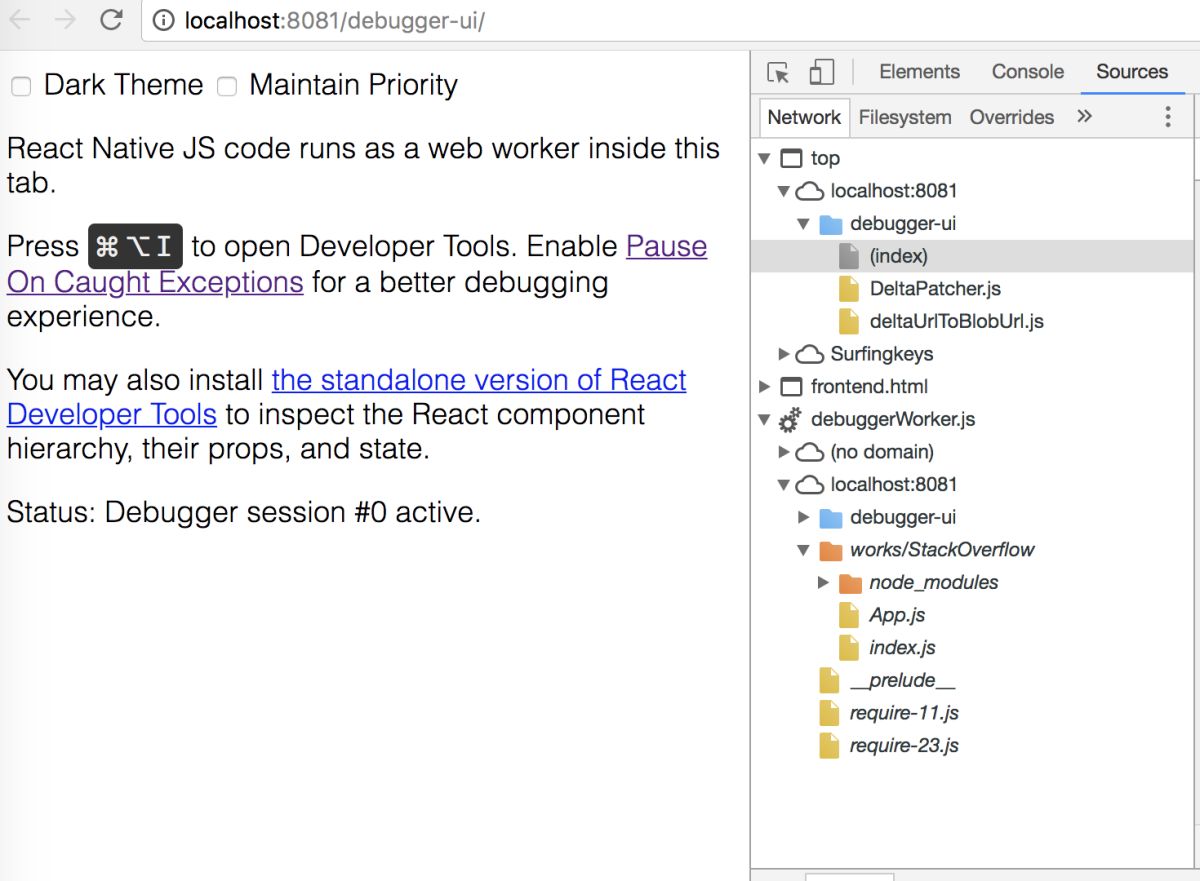Click the App.js yellow file icon
The width and height of the screenshot is (1200, 881).
click(849, 615)
